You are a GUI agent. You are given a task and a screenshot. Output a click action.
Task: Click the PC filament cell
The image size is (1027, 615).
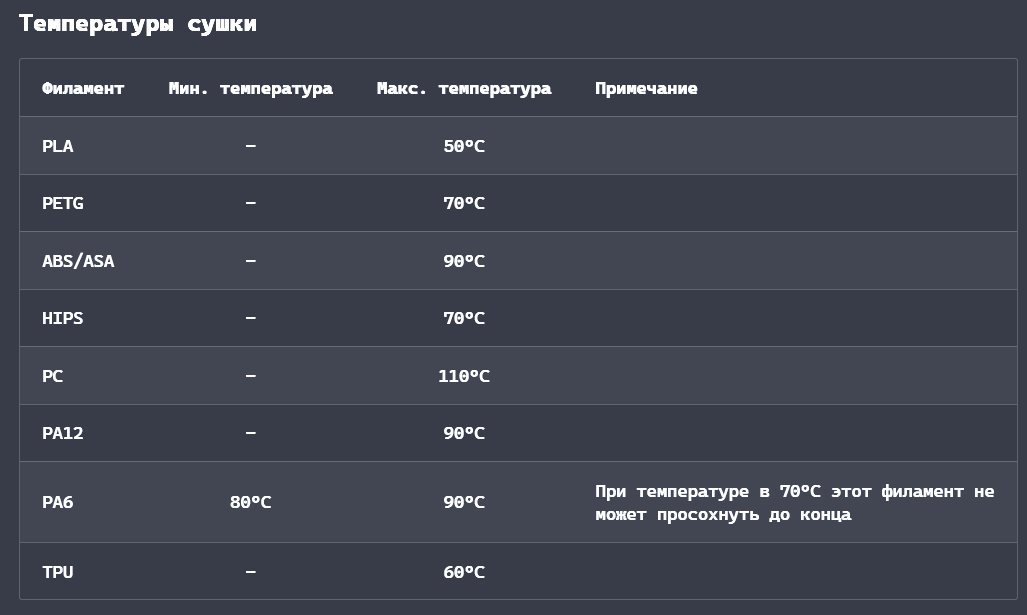click(52, 376)
